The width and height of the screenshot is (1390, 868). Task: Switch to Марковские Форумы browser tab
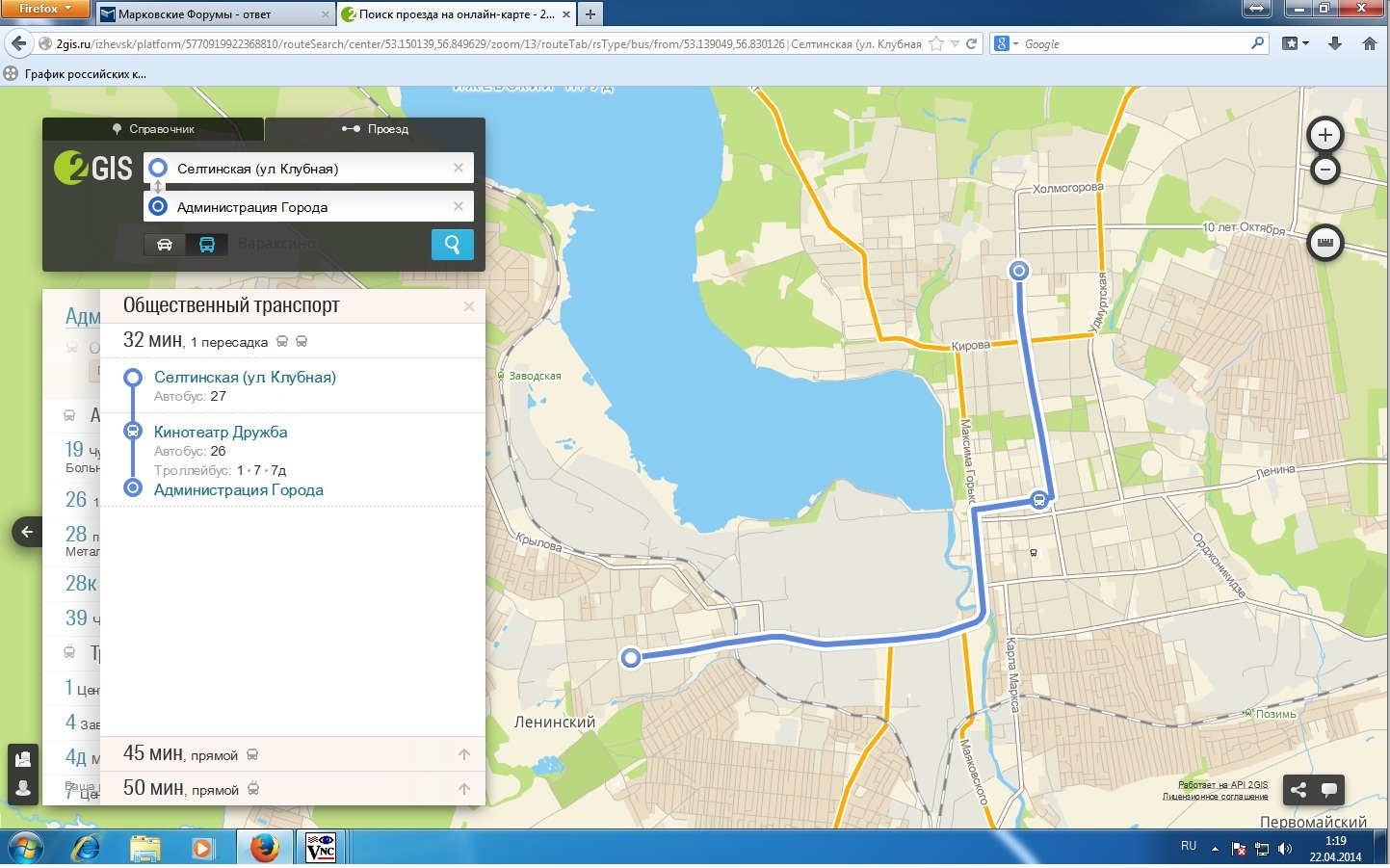[x=216, y=14]
